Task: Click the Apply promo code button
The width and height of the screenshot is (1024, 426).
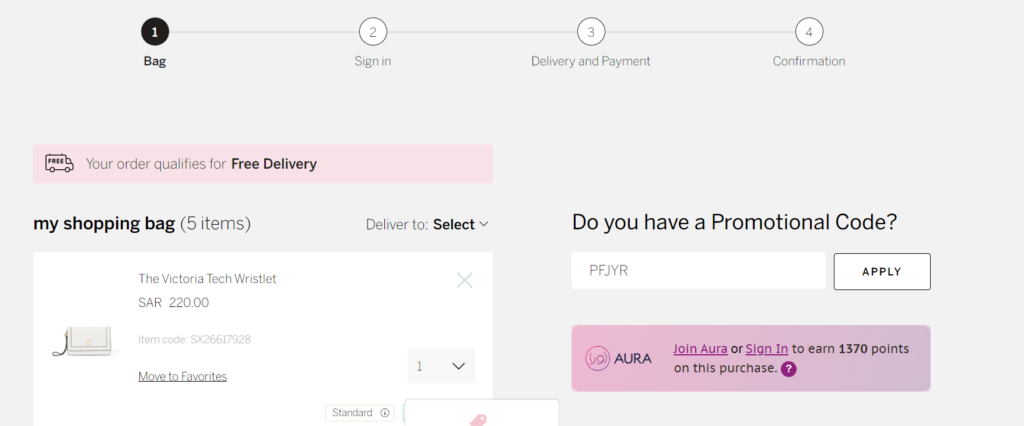Action: tap(882, 271)
